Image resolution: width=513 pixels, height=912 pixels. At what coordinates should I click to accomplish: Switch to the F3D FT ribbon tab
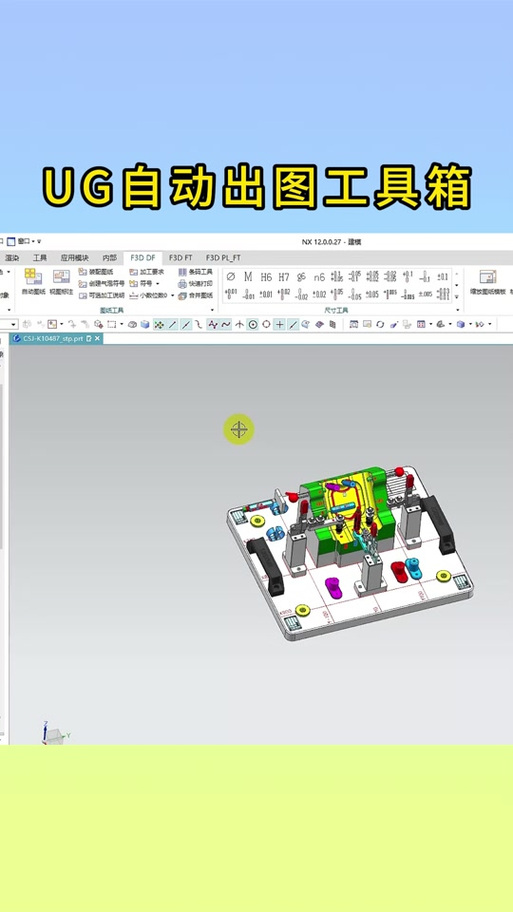[181, 258]
